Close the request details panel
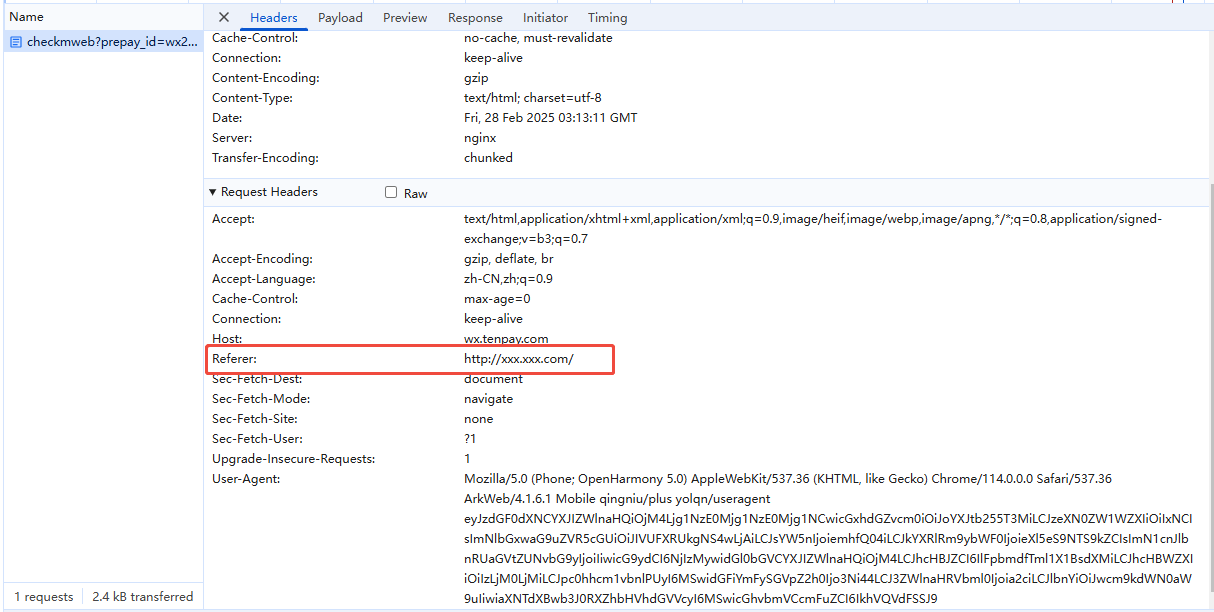The image size is (1214, 612). [x=223, y=17]
